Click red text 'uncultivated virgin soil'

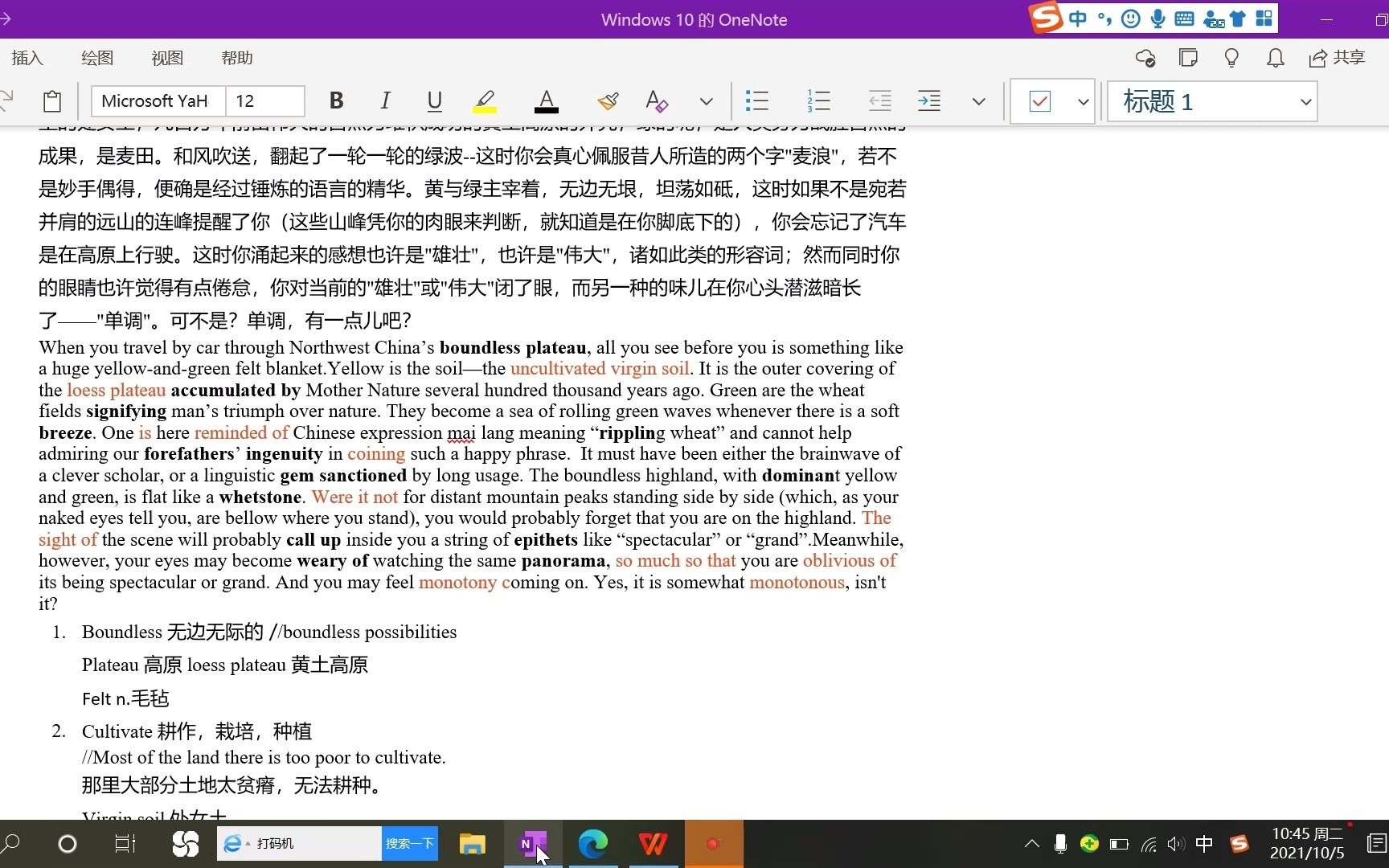[600, 369]
